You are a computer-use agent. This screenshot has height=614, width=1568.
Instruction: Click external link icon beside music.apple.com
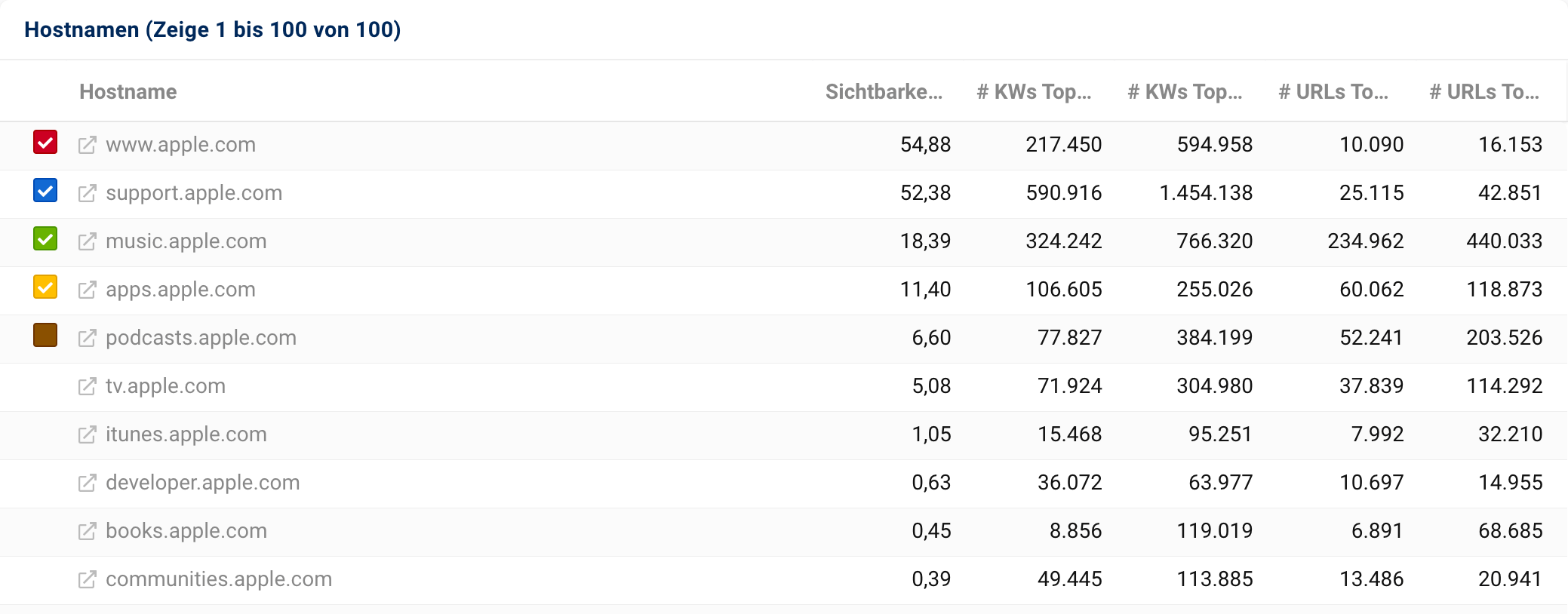[88, 241]
